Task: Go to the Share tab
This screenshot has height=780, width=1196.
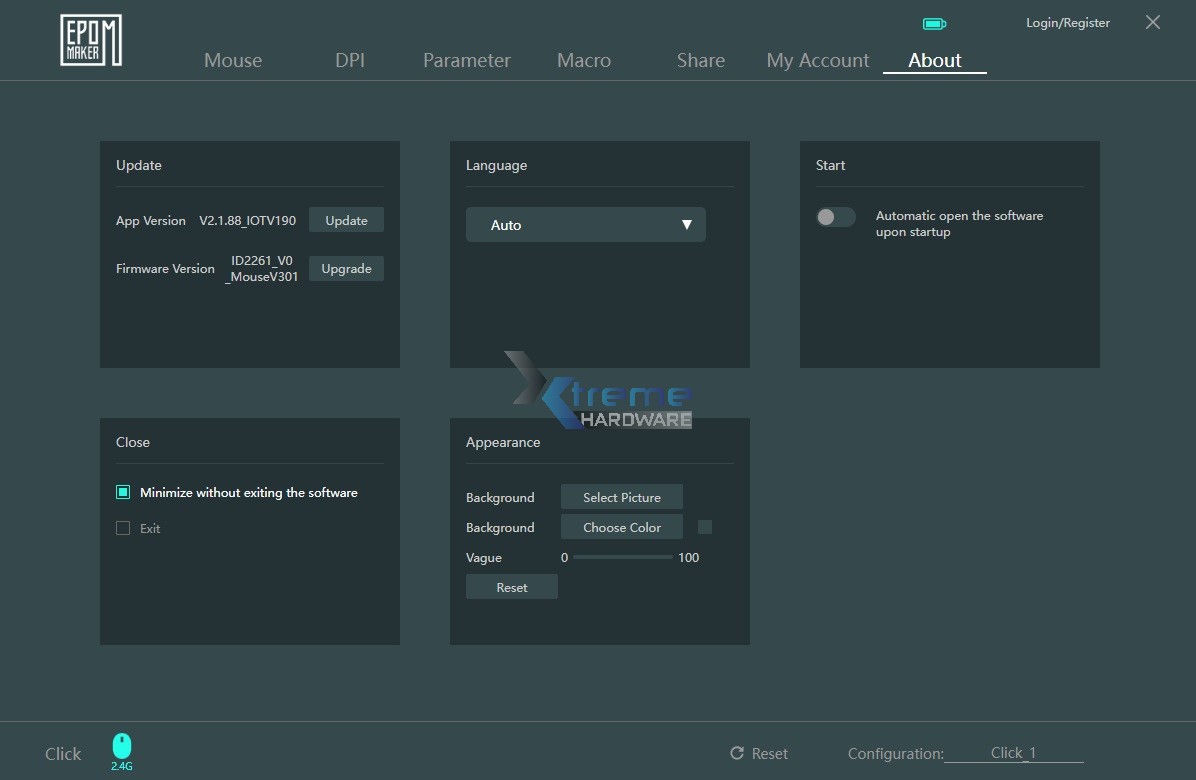Action: (700, 60)
